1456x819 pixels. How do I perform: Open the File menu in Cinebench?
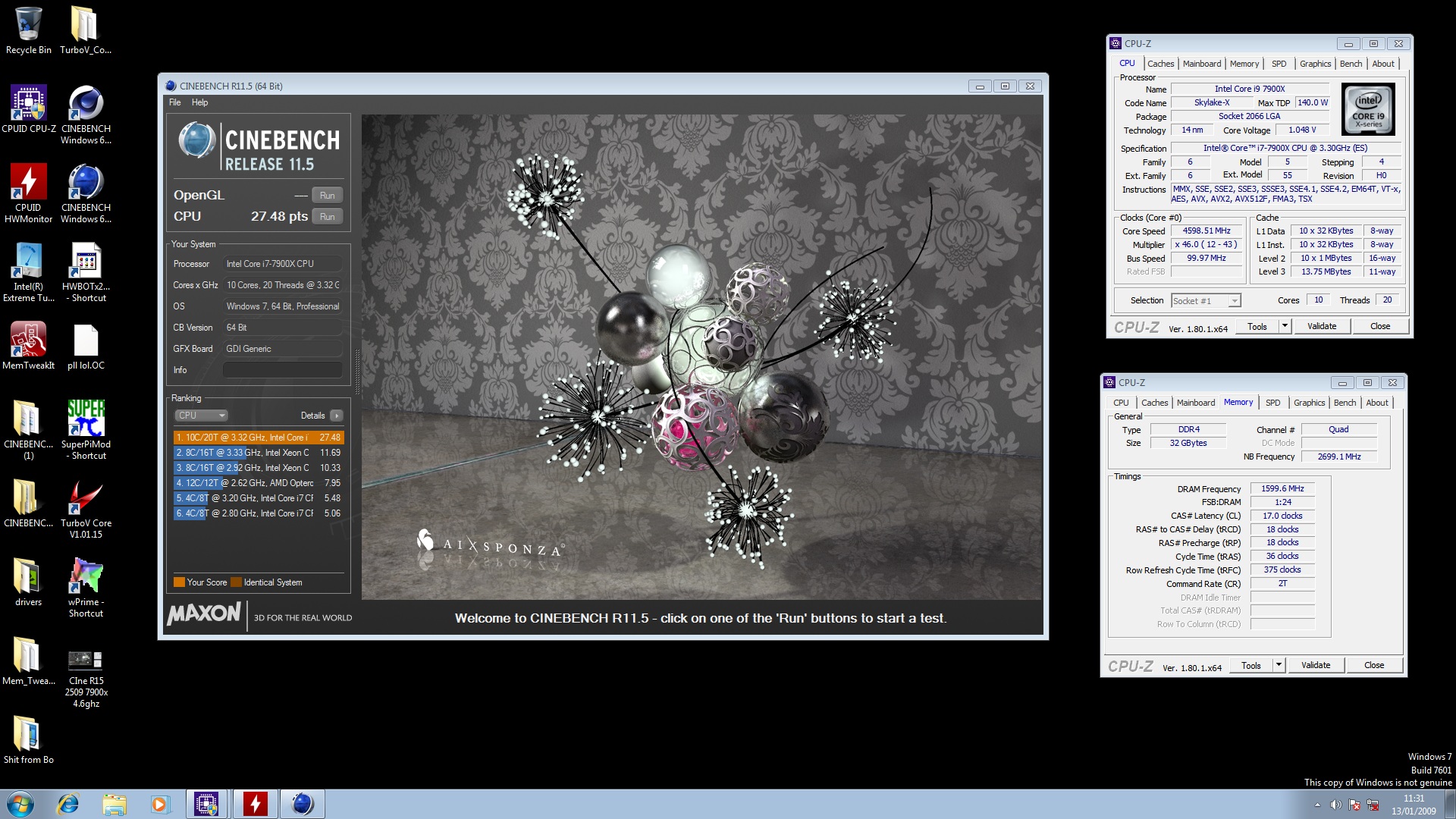tap(175, 102)
